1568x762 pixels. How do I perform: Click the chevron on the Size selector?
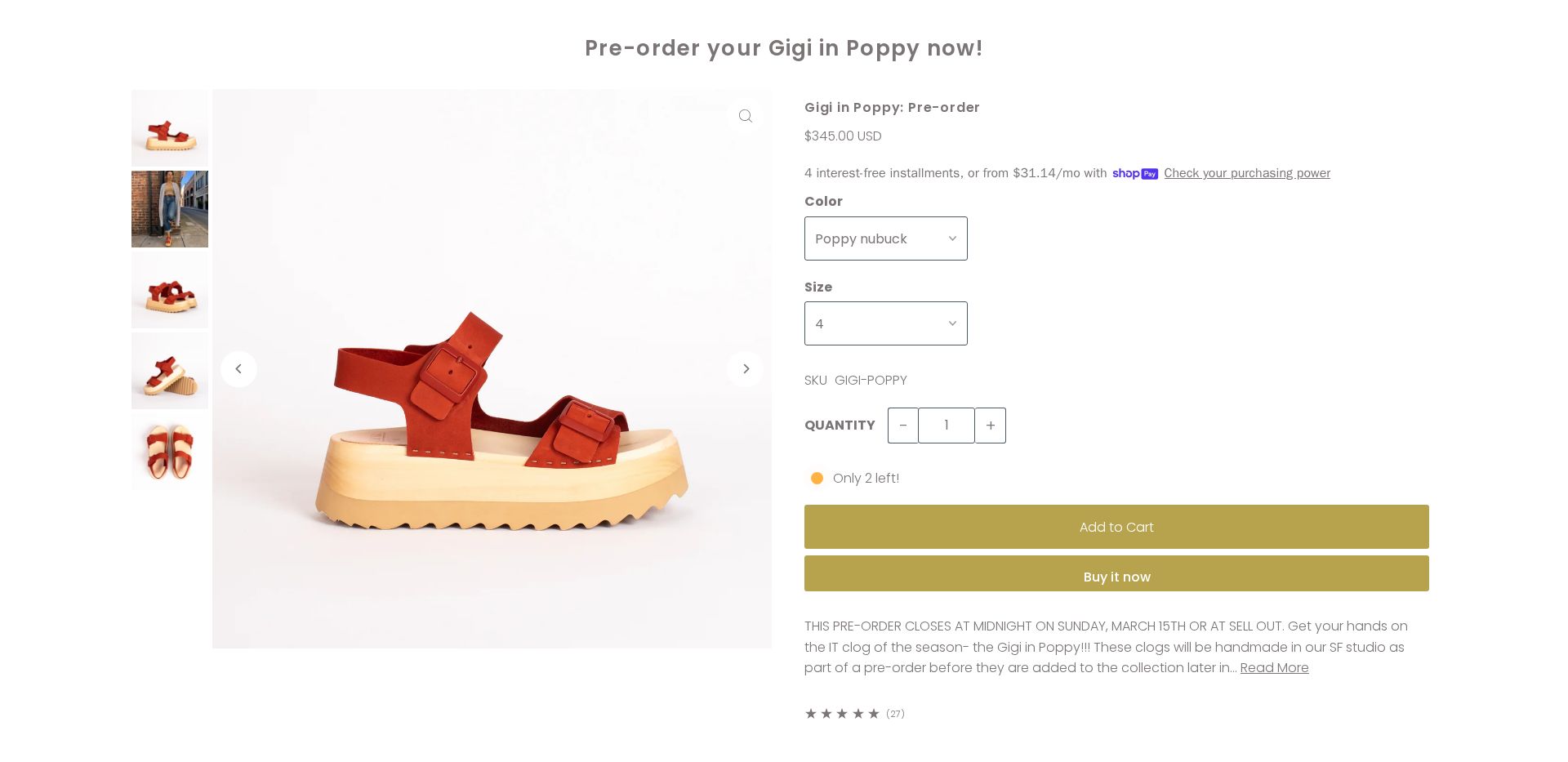tap(952, 323)
